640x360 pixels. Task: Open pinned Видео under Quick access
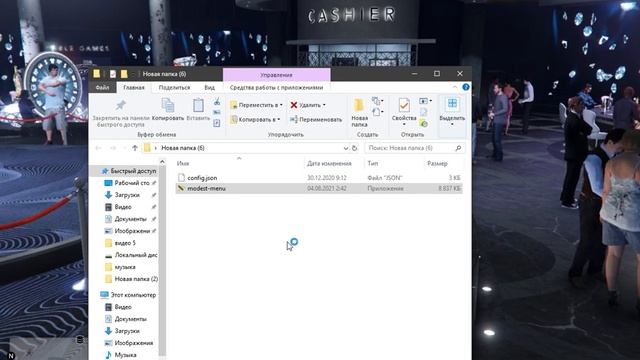coord(123,207)
